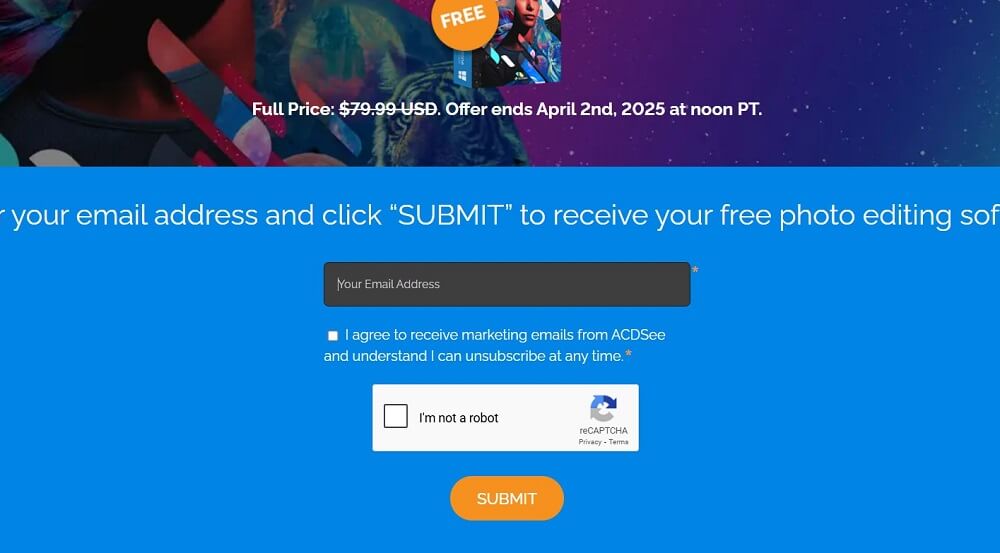Image resolution: width=1000 pixels, height=553 pixels.
Task: Click the orange asterisk after "any time."
Action: point(628,354)
